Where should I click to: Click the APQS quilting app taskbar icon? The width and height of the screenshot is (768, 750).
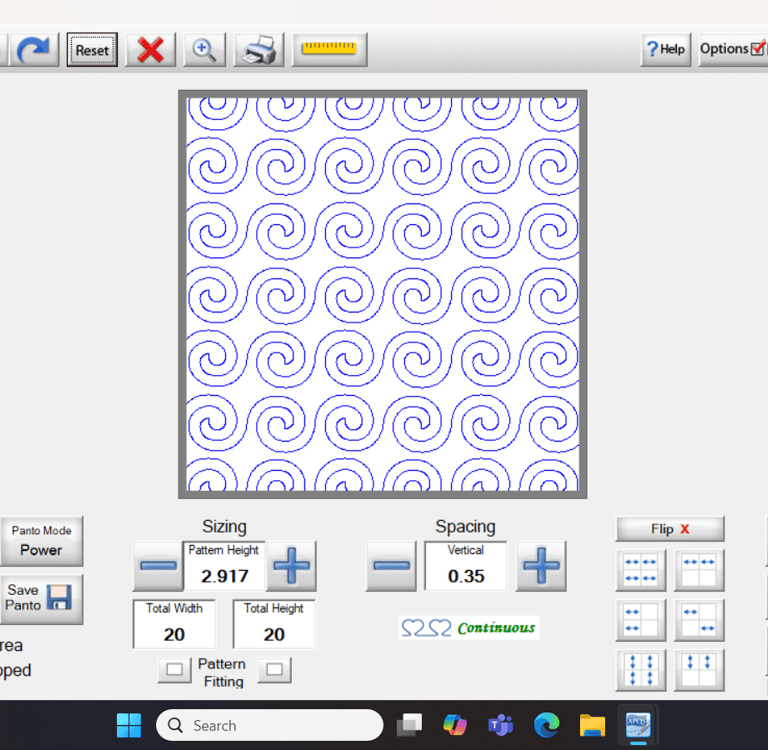[638, 726]
